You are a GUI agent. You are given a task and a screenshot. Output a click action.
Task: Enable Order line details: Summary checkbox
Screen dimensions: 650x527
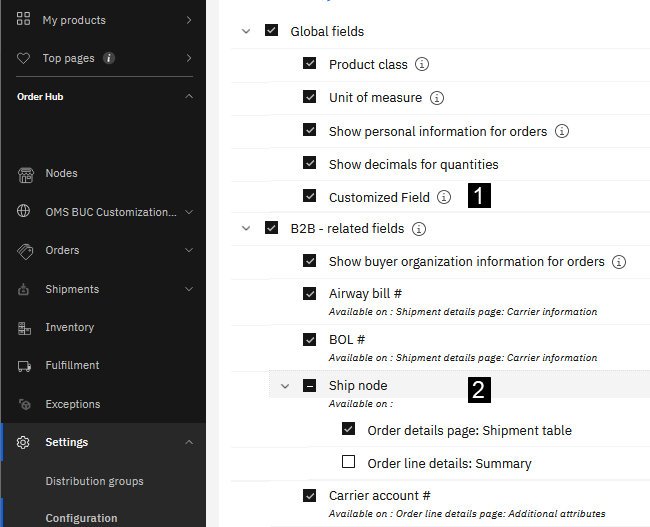(349, 462)
